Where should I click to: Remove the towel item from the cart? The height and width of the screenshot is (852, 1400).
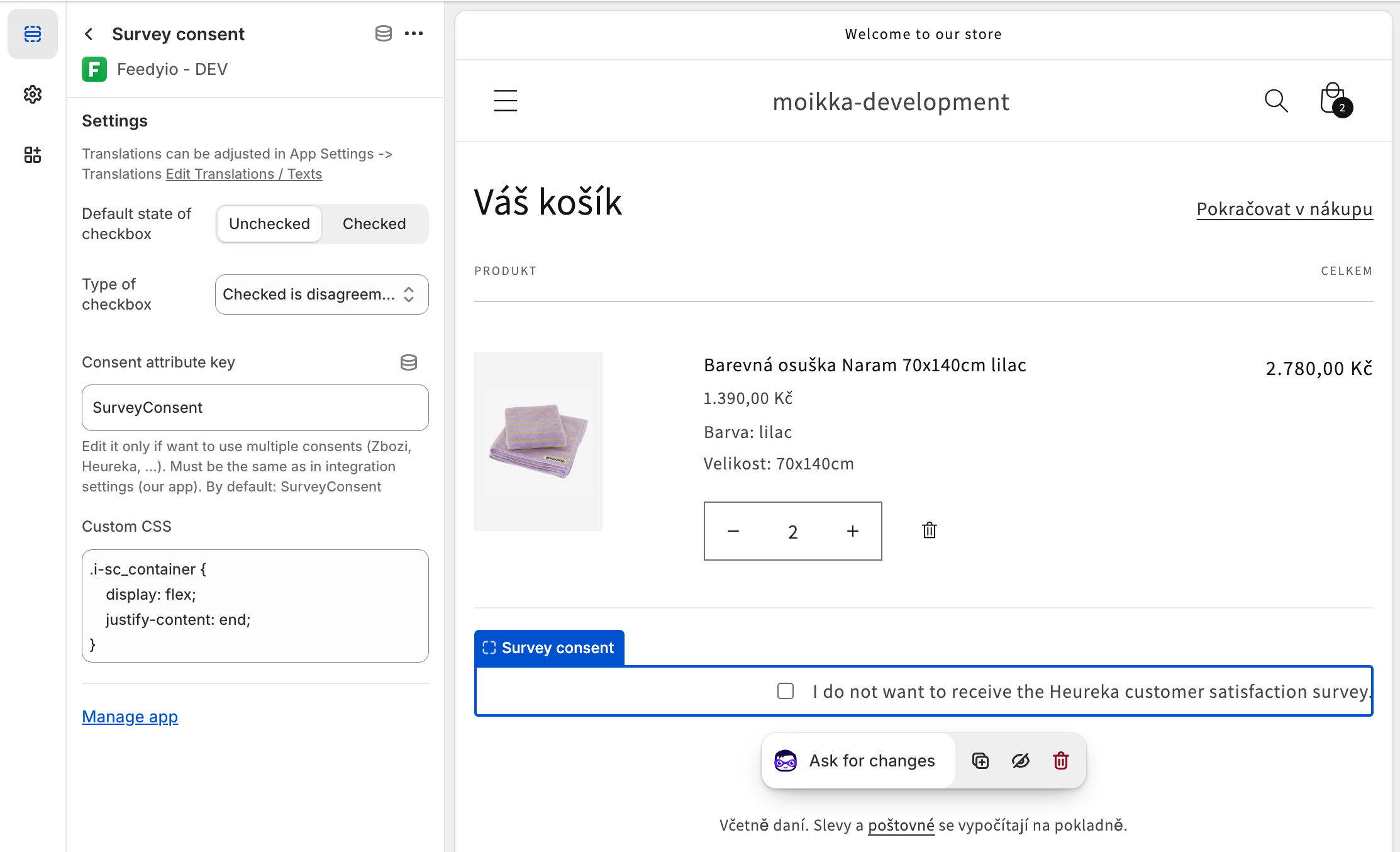click(929, 530)
